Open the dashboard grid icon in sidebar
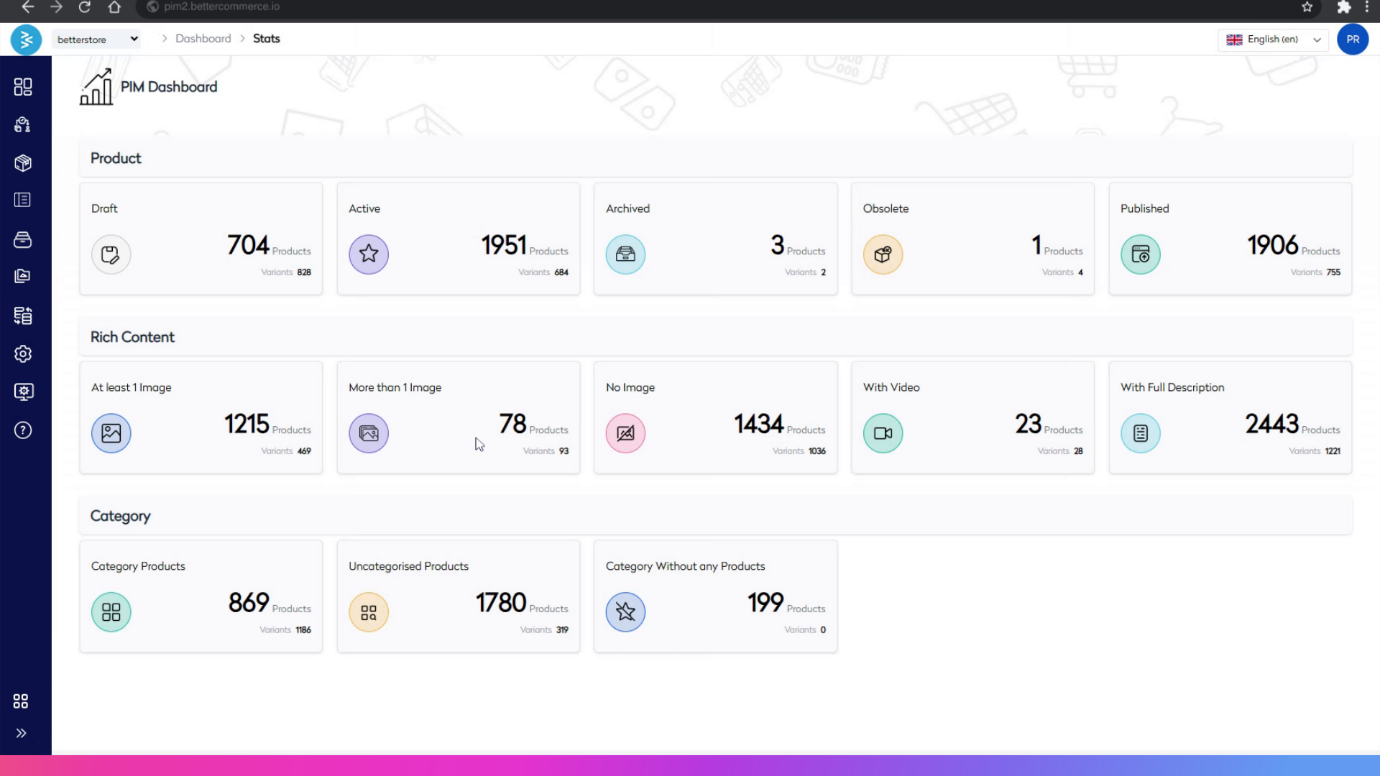Viewport: 1380px width, 776px height. [23, 87]
